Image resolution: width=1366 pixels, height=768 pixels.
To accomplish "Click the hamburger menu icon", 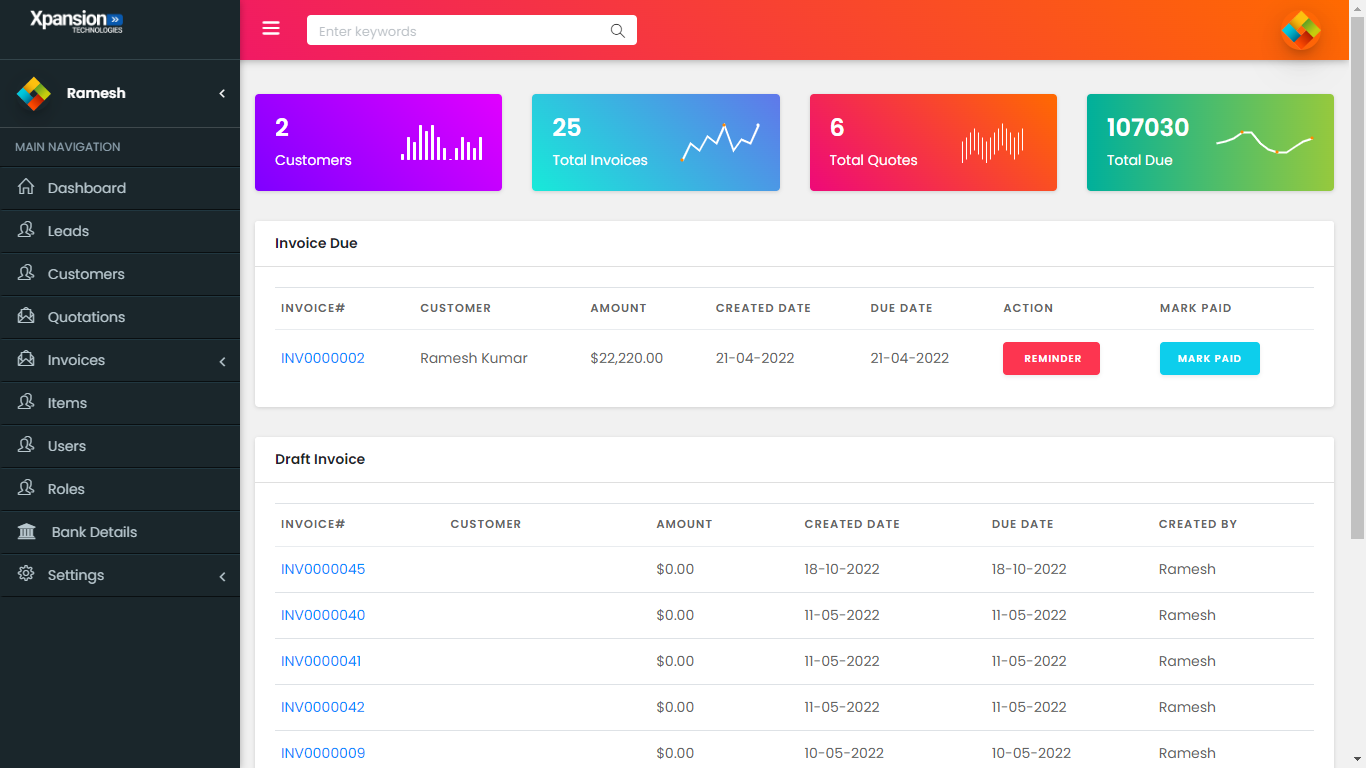I will (270, 28).
